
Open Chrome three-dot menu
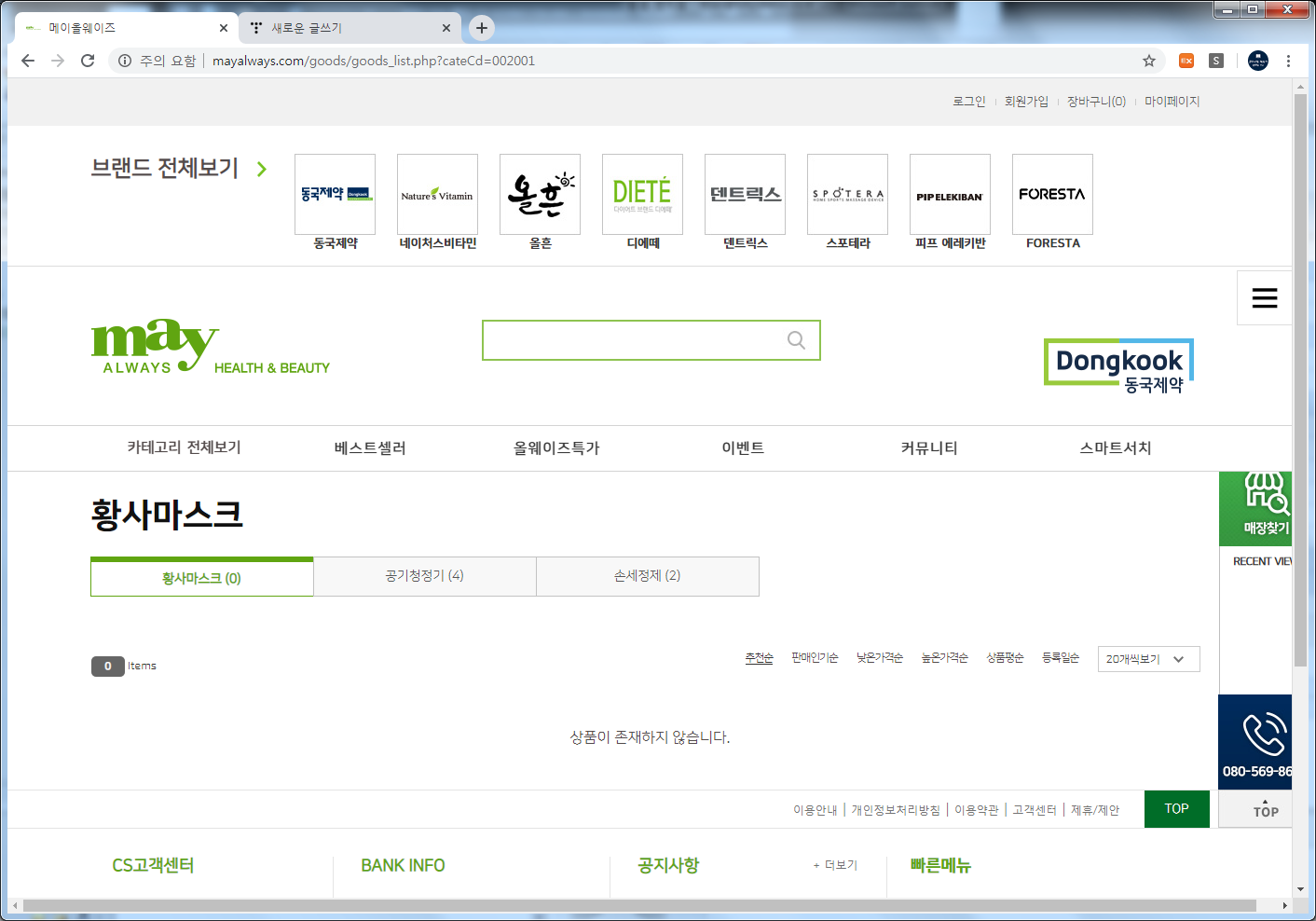(x=1288, y=61)
